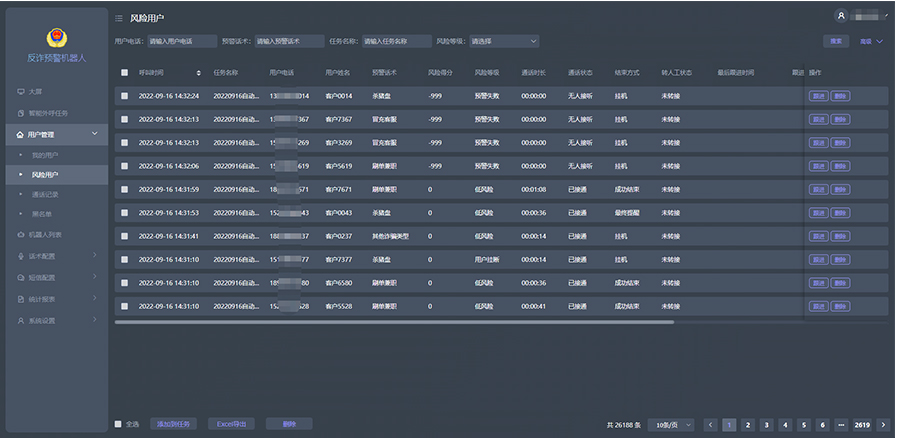The width and height of the screenshot is (899, 438).
Task: Select 通话记录 in the sidebar submenu
Action: click(x=45, y=195)
